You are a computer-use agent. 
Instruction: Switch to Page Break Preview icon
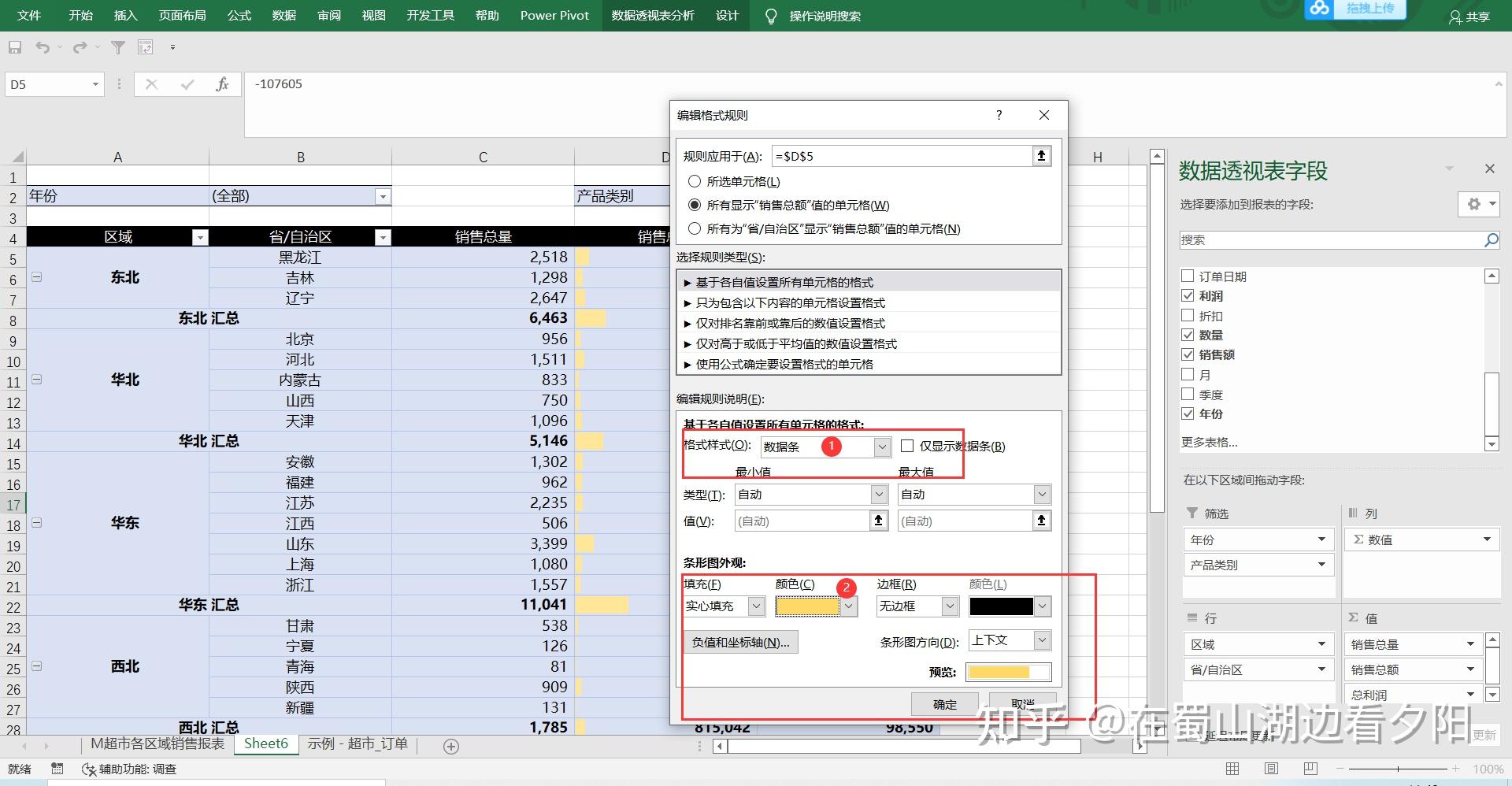[x=1310, y=769]
